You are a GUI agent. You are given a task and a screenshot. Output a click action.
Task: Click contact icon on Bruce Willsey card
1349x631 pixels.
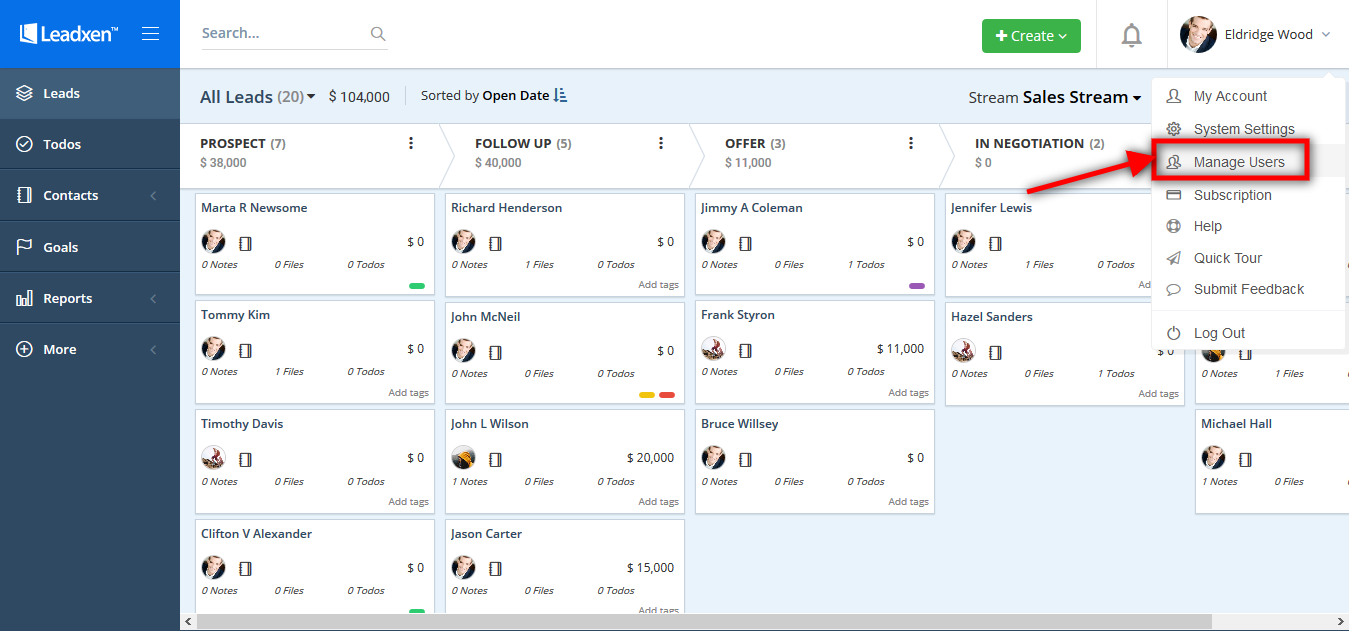point(745,459)
